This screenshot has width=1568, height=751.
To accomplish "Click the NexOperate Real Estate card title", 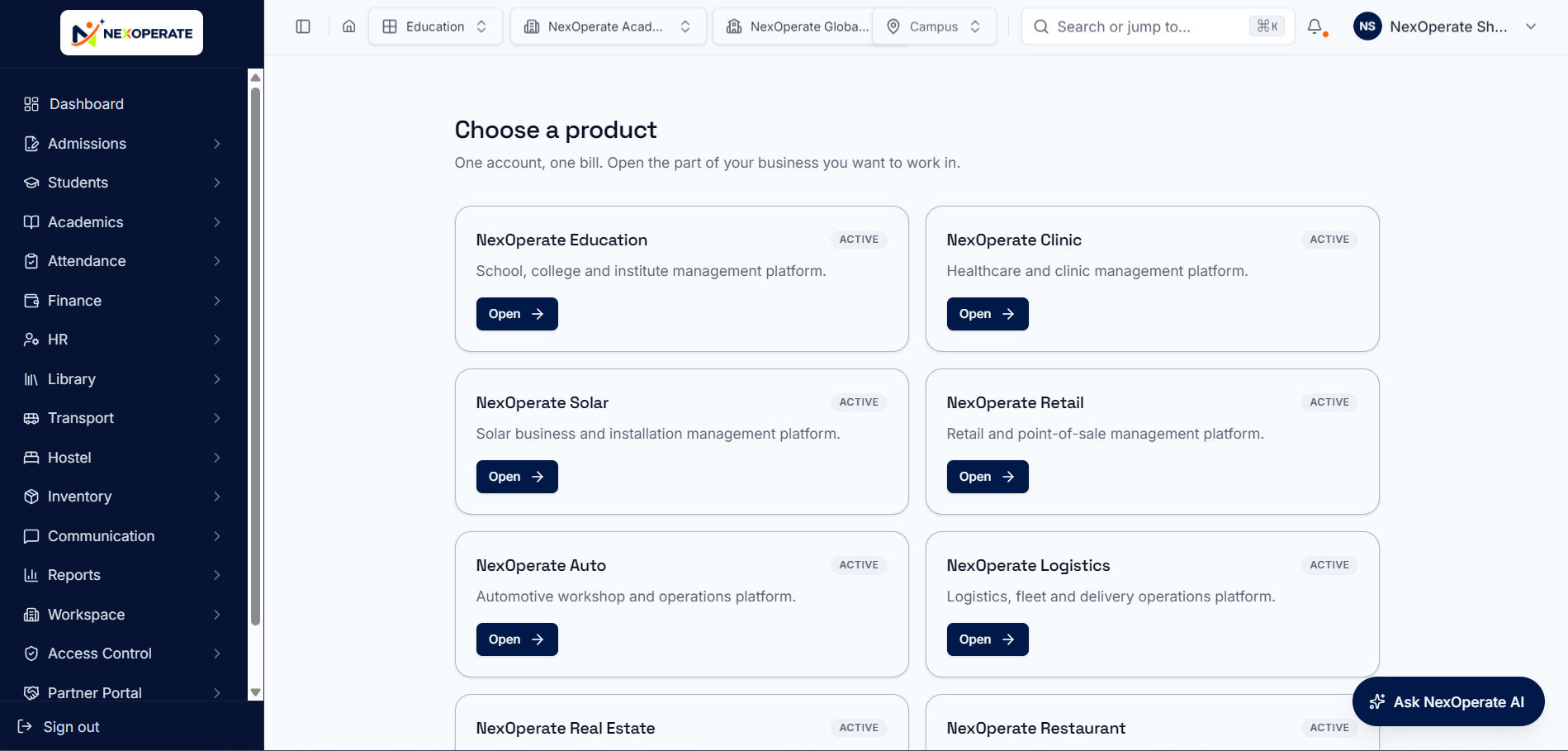I will coord(566,728).
